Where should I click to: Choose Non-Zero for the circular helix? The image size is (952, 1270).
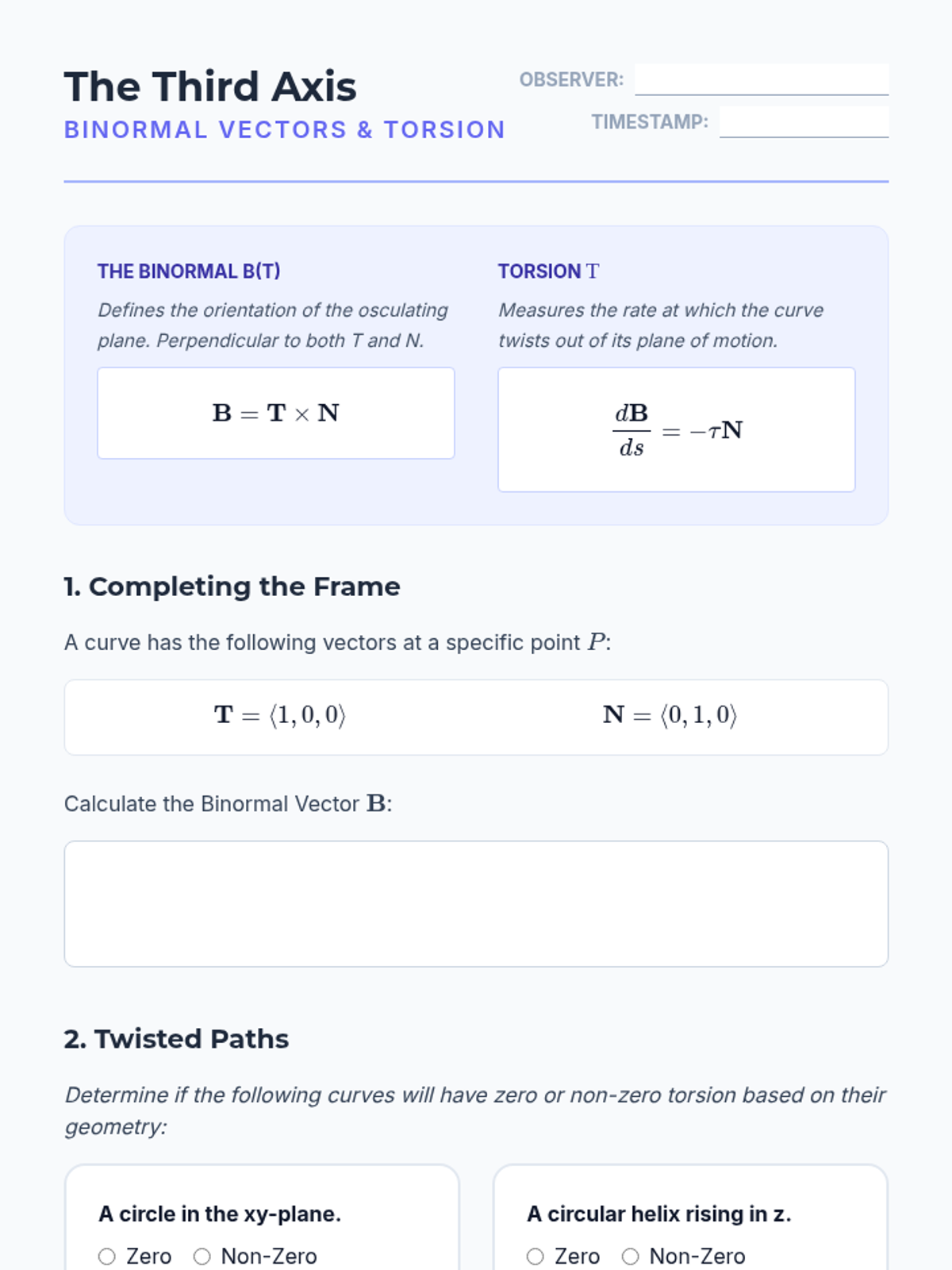[x=631, y=1257]
